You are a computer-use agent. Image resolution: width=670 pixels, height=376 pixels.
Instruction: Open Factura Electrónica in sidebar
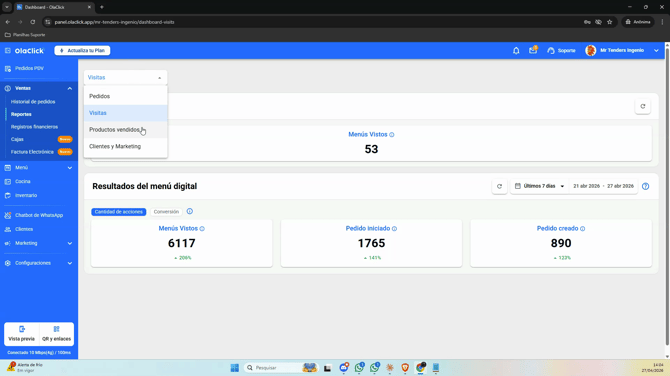click(x=32, y=152)
